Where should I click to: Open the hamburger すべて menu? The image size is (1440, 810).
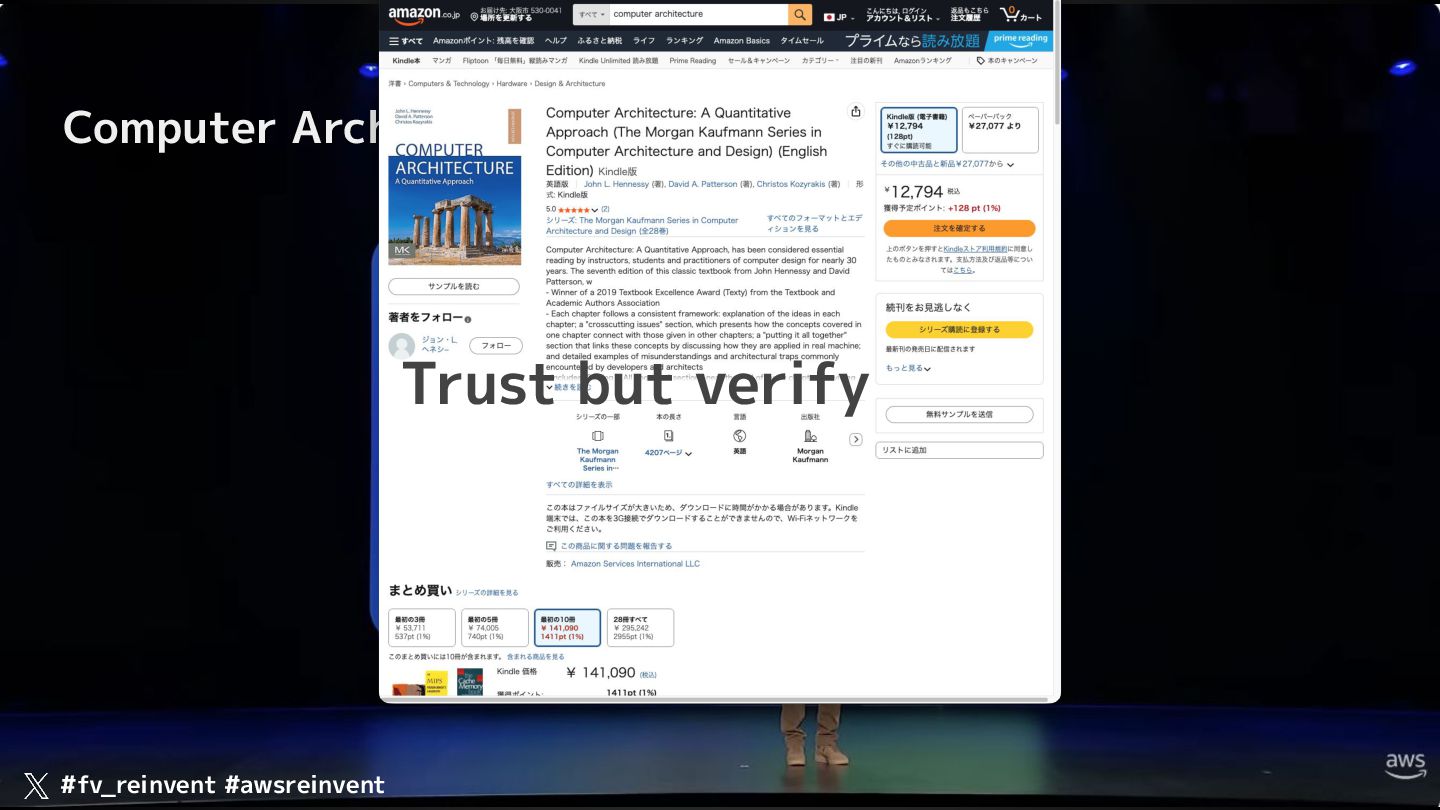pyautogui.click(x=406, y=41)
